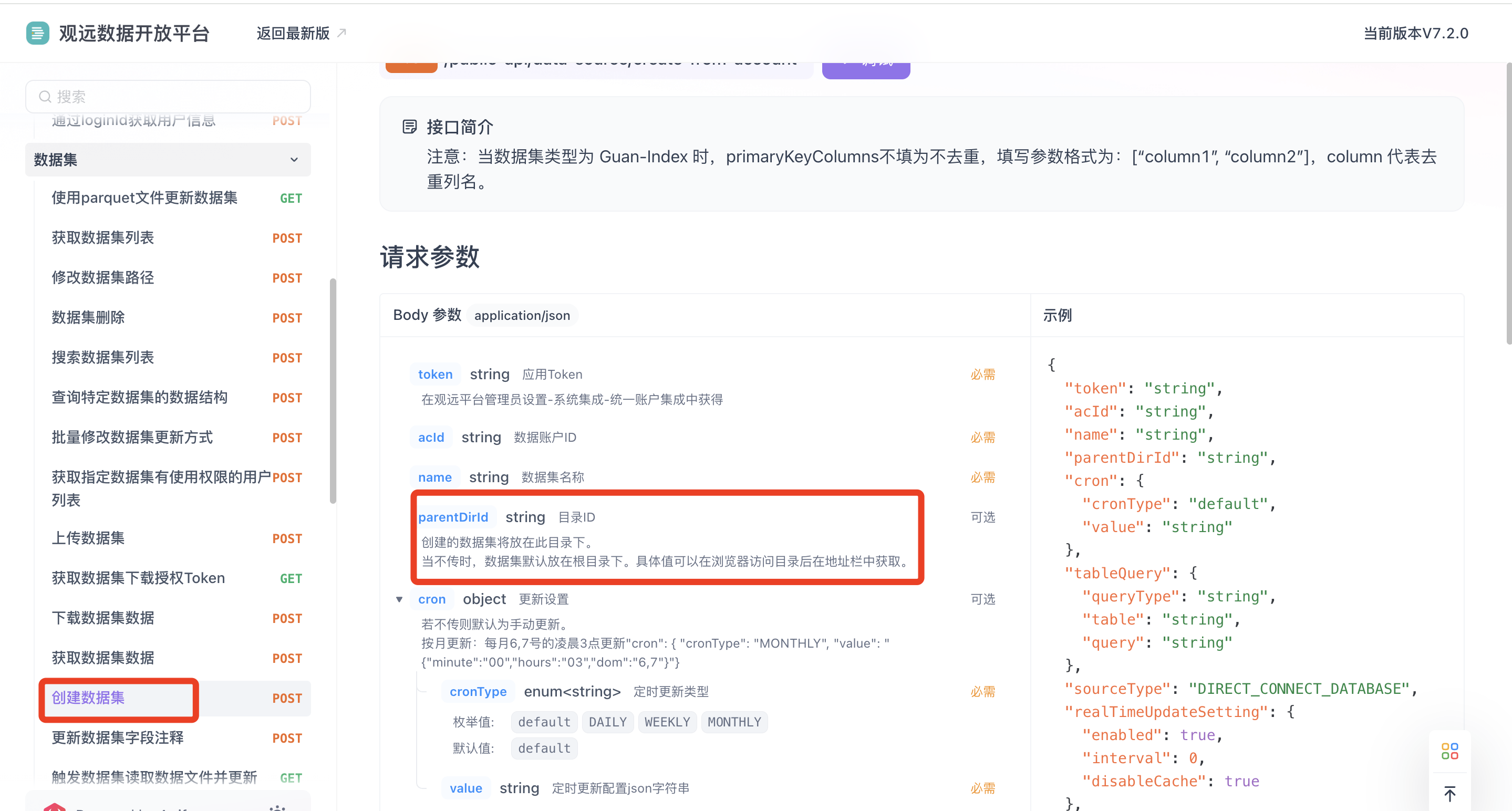Click the back-to-top arrow icon
This screenshot has width=1512, height=811.
click(x=1449, y=793)
